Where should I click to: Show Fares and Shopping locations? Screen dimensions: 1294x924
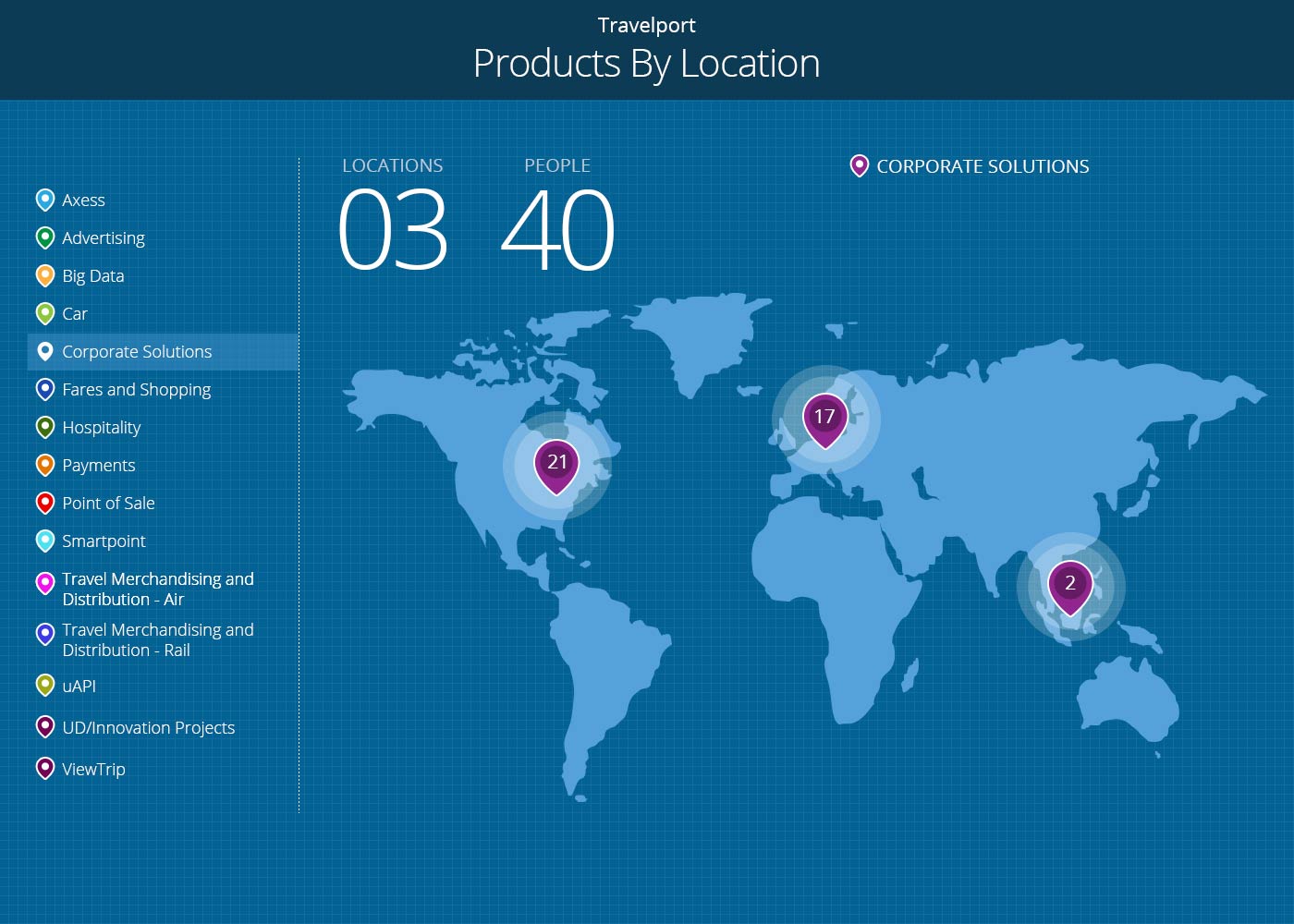pyautogui.click(x=137, y=389)
